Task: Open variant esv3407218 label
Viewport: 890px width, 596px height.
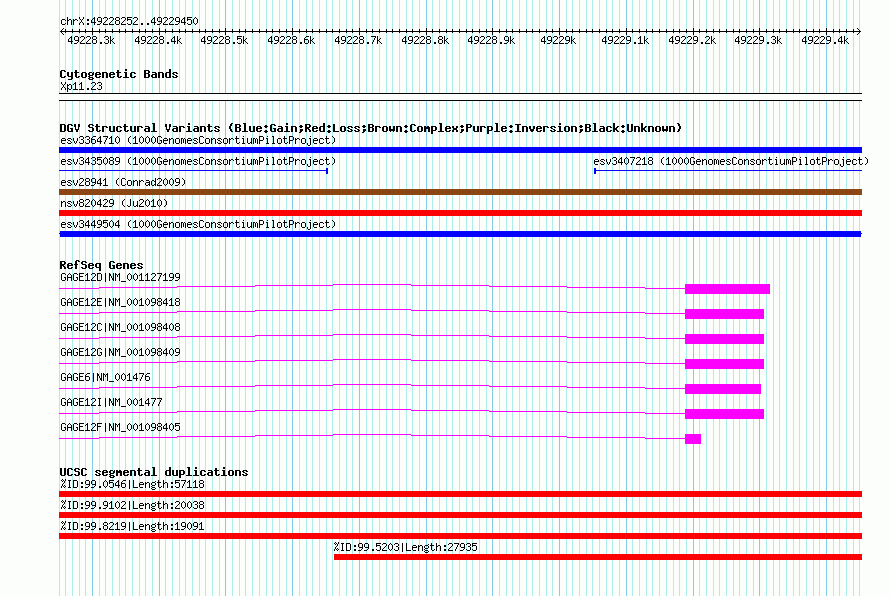Action: point(731,161)
